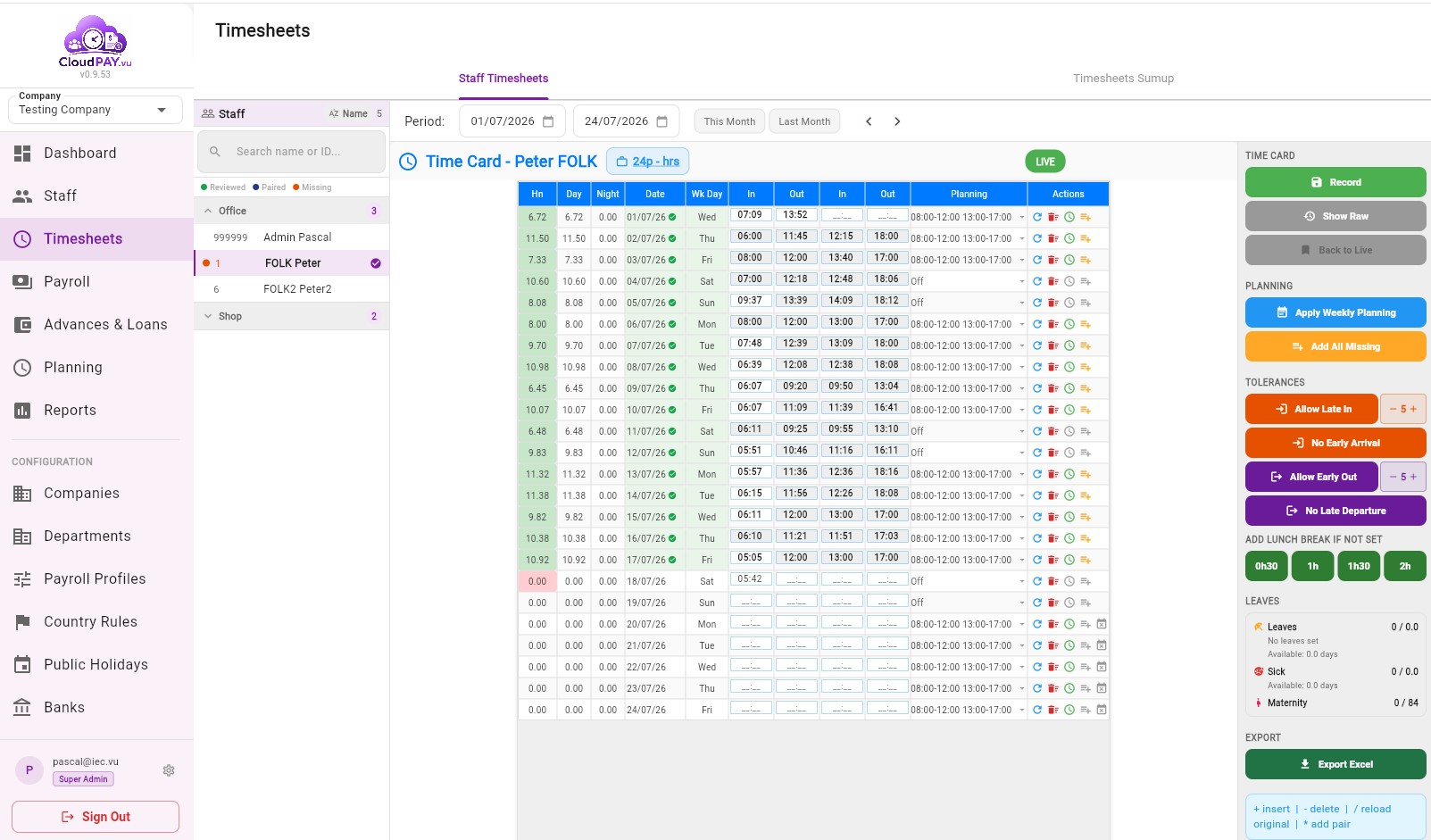Click the Export Excel button
1431x840 pixels.
pos(1335,764)
